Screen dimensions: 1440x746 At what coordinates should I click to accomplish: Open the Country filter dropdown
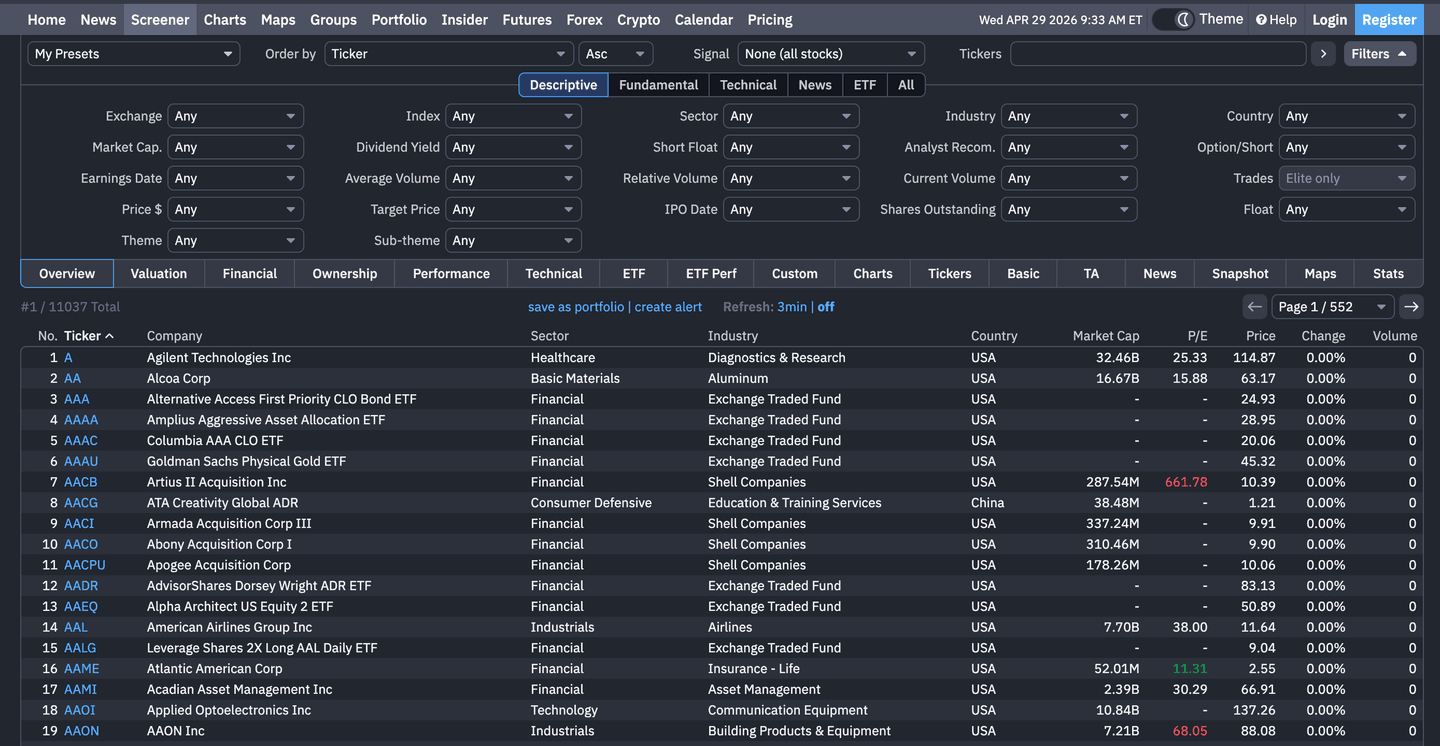point(1347,116)
